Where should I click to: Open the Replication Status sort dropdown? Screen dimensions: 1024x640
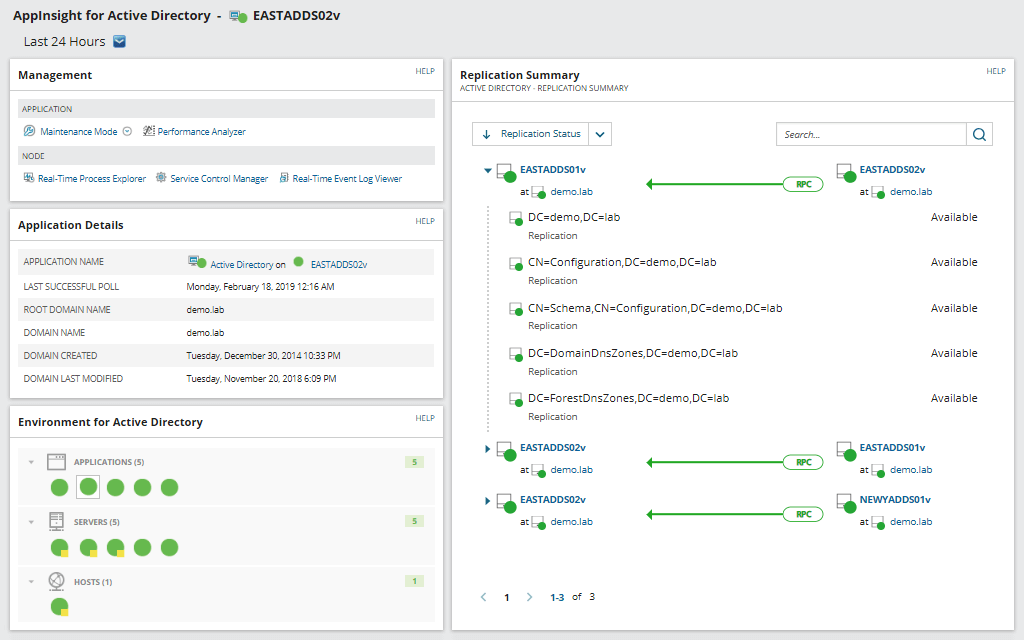coord(601,133)
